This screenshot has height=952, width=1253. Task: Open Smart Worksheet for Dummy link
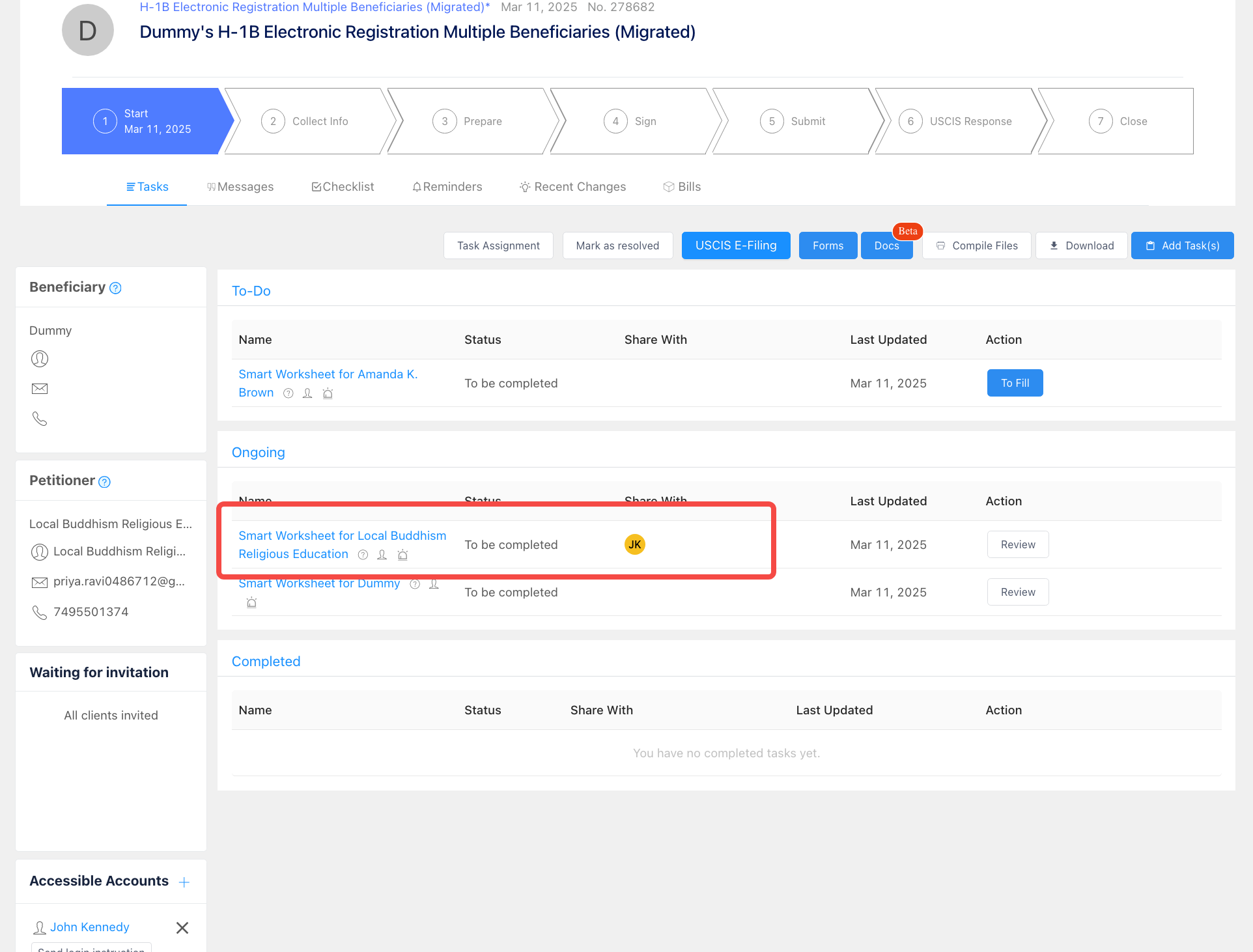[319, 584]
